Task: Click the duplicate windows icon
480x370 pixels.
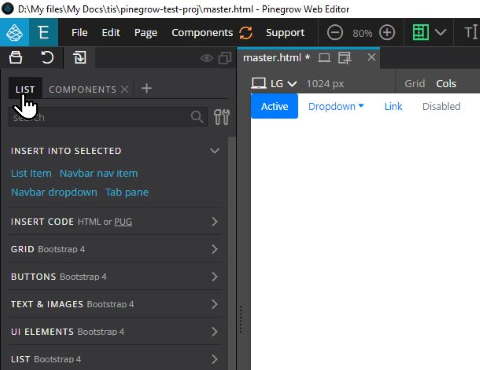Action: click(225, 58)
